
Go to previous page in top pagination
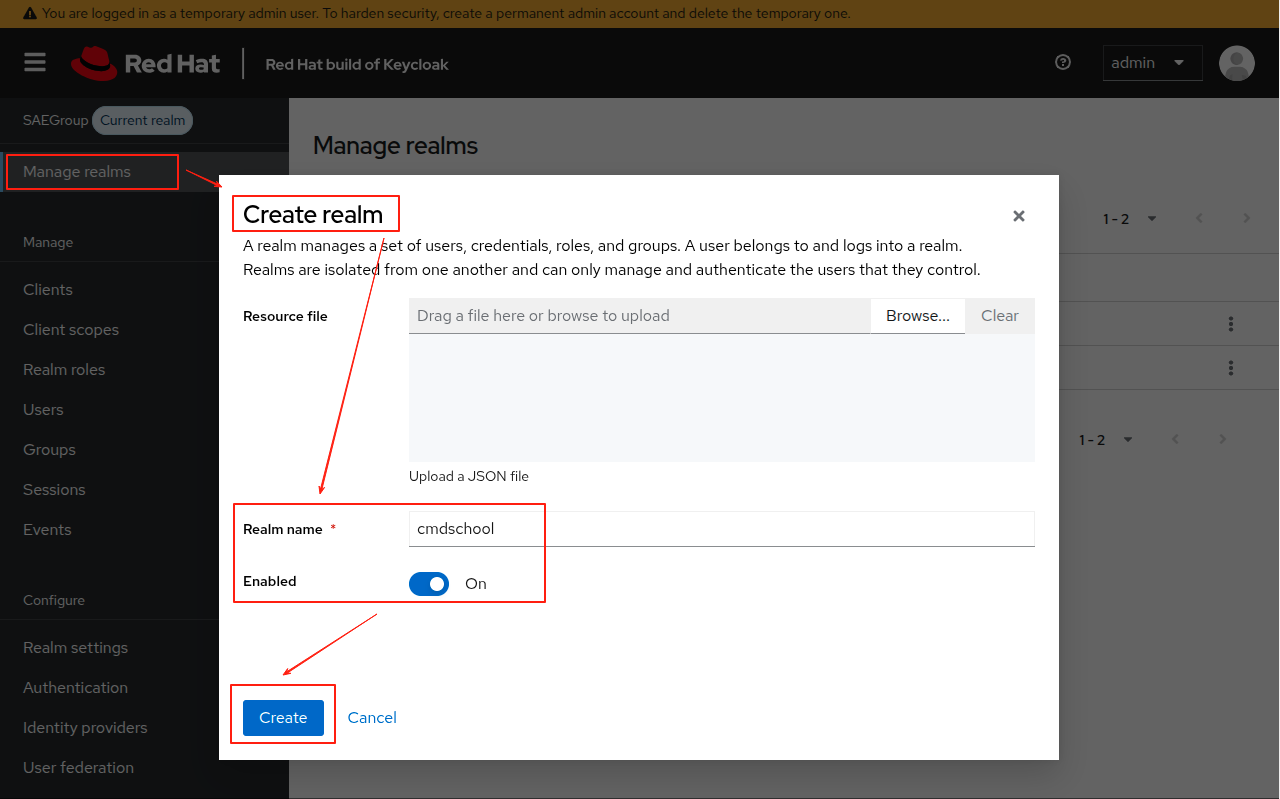(x=1199, y=218)
